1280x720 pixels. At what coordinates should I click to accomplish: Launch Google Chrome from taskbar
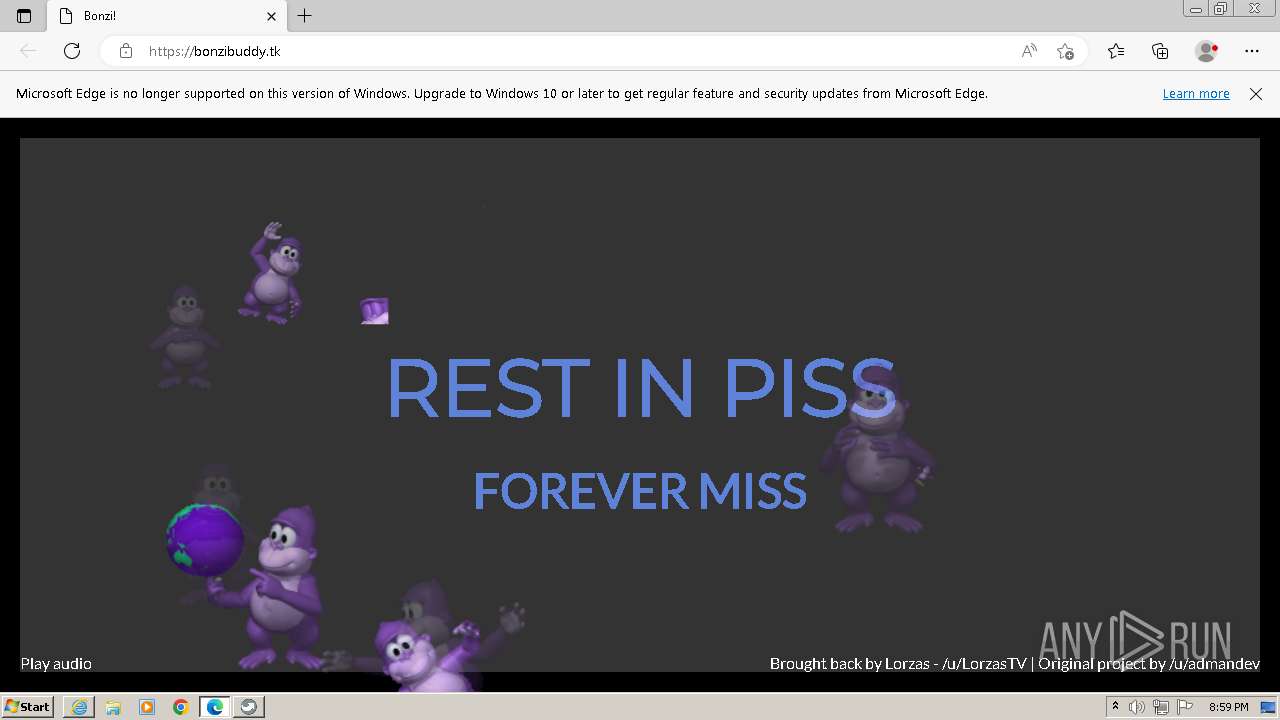tap(181, 707)
